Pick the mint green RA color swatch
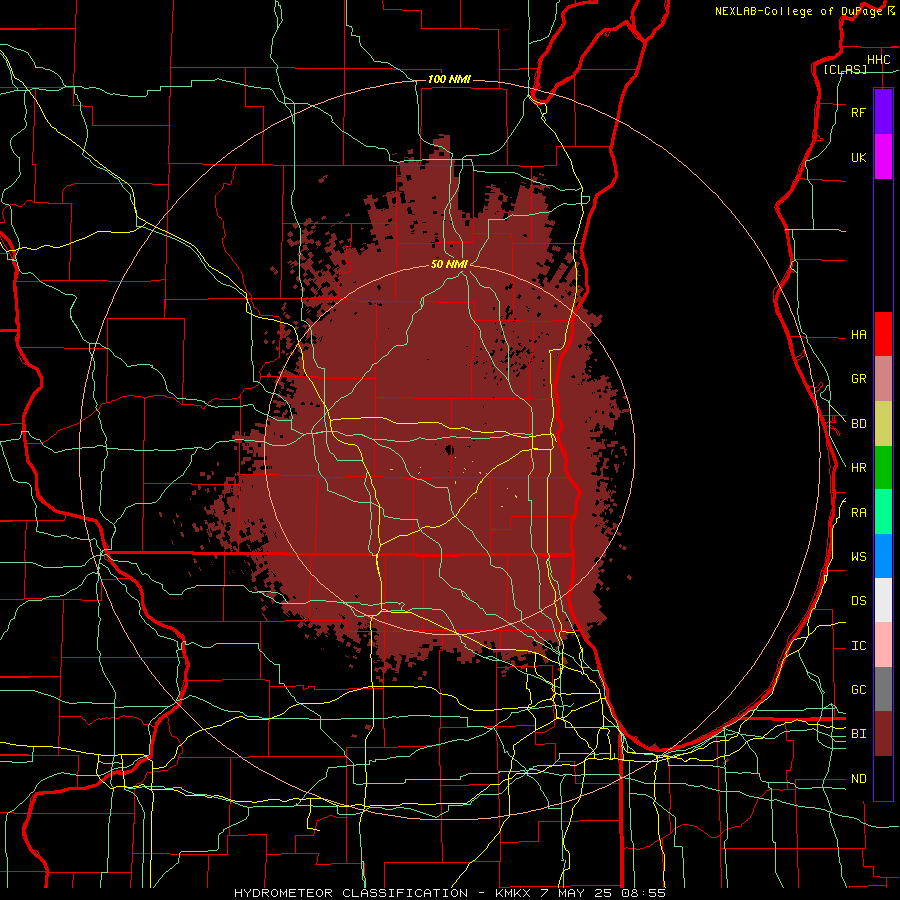This screenshot has width=900, height=900. pyautogui.click(x=883, y=512)
